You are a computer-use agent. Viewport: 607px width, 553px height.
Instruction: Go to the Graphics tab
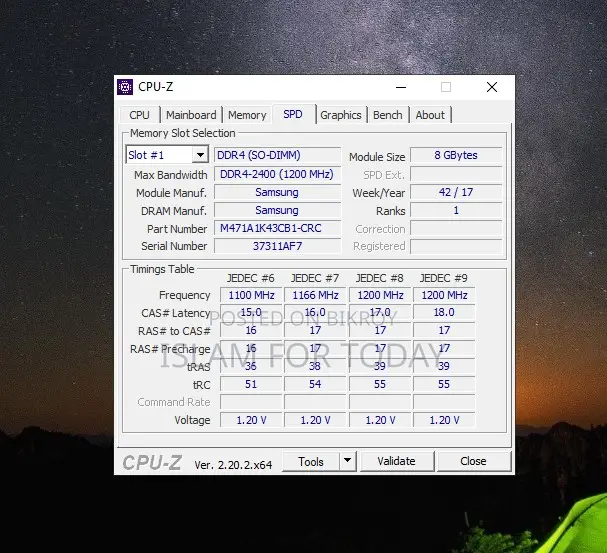(x=341, y=115)
